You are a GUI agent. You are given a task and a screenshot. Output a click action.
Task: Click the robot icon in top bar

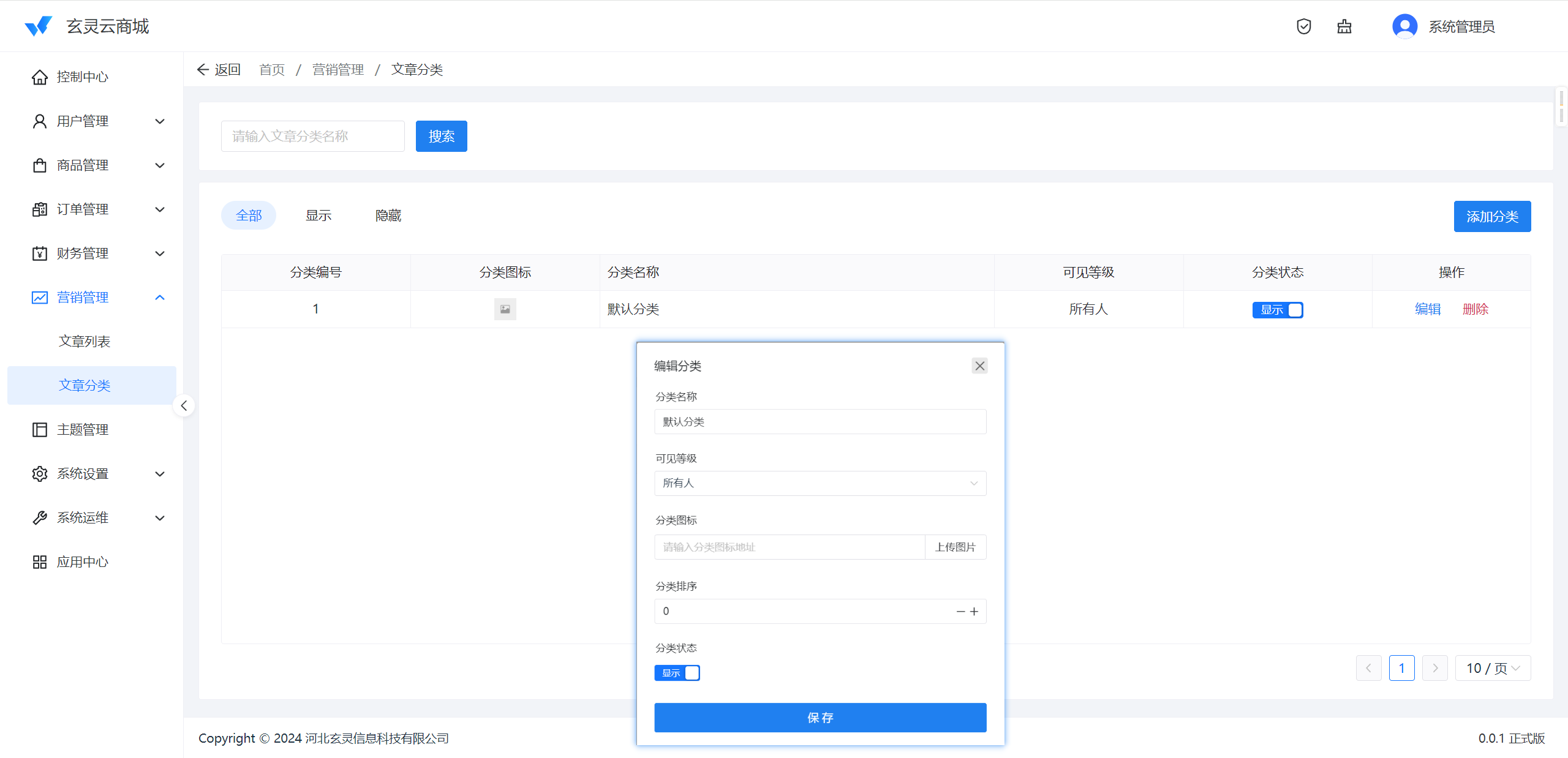tap(1344, 26)
